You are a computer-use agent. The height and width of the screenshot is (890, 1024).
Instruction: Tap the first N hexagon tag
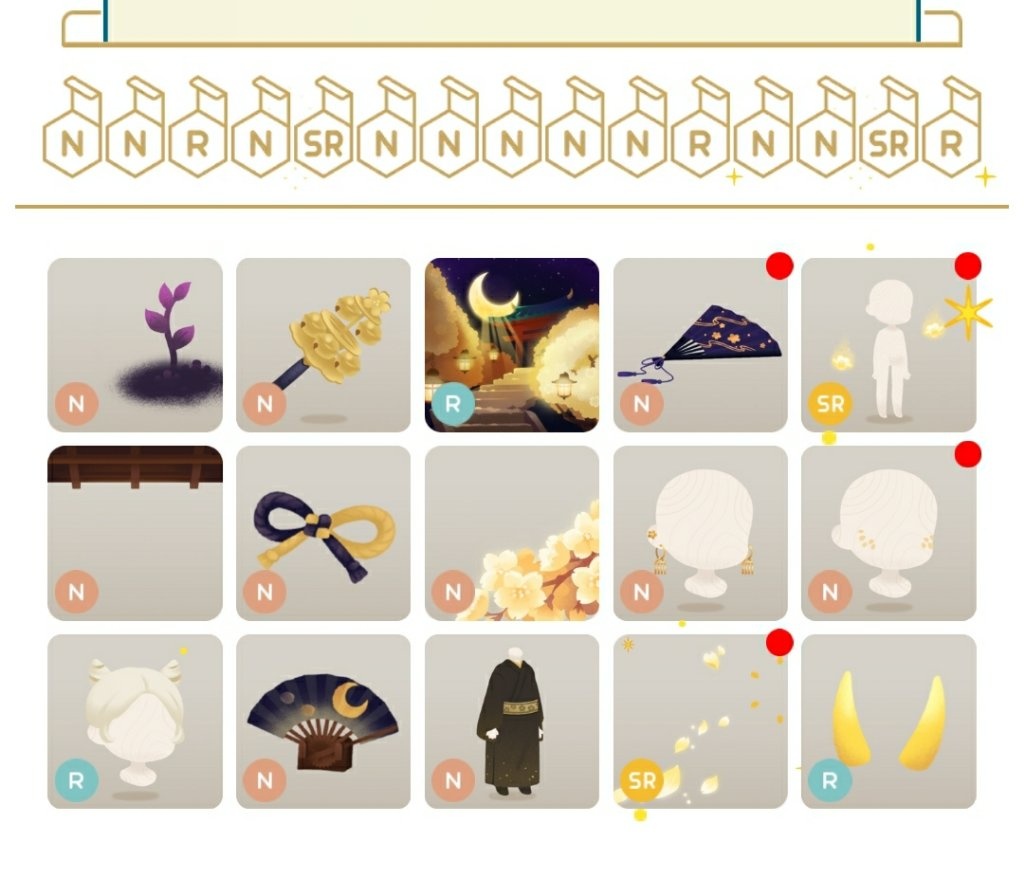click(x=72, y=127)
